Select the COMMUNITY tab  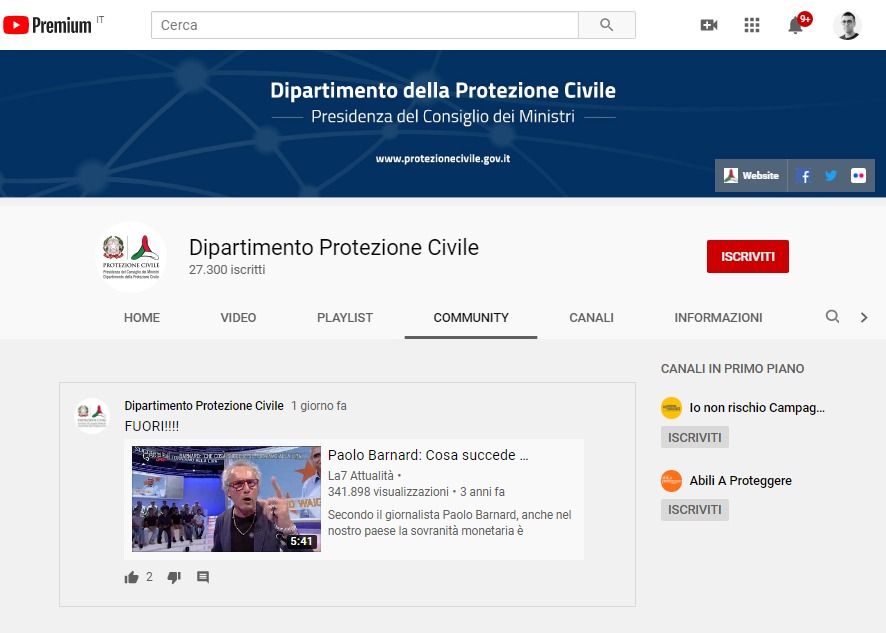pos(471,318)
